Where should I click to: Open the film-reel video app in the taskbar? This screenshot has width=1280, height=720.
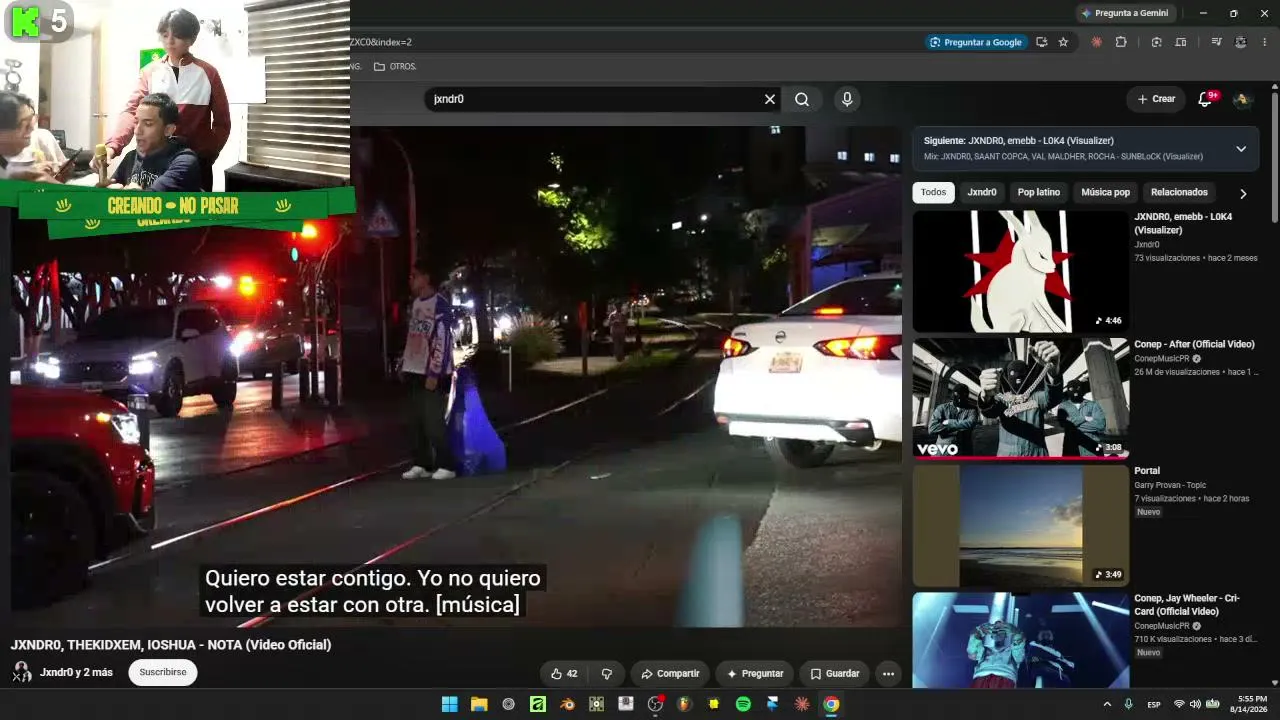pos(597,704)
